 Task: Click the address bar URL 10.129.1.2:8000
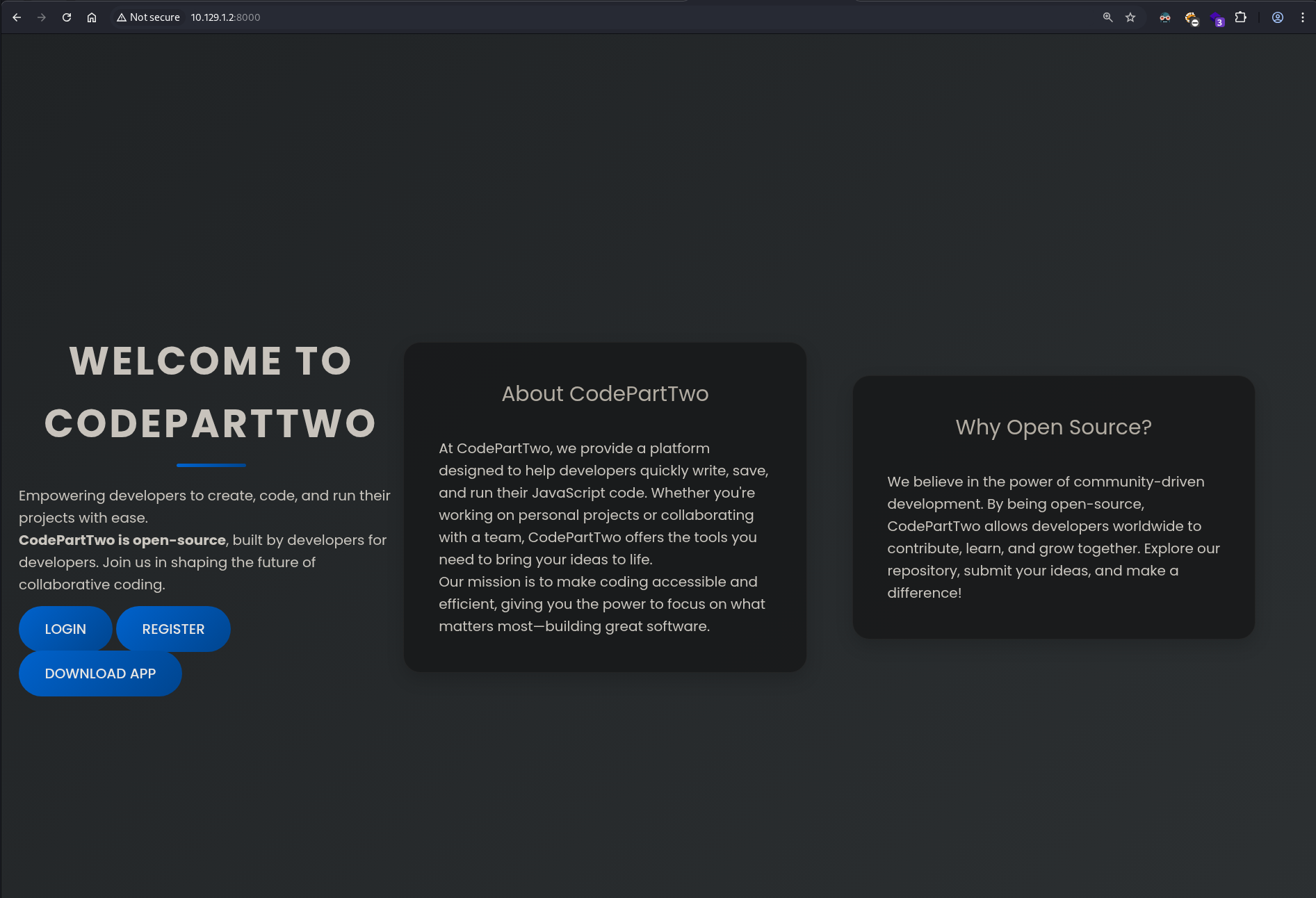pos(225,17)
